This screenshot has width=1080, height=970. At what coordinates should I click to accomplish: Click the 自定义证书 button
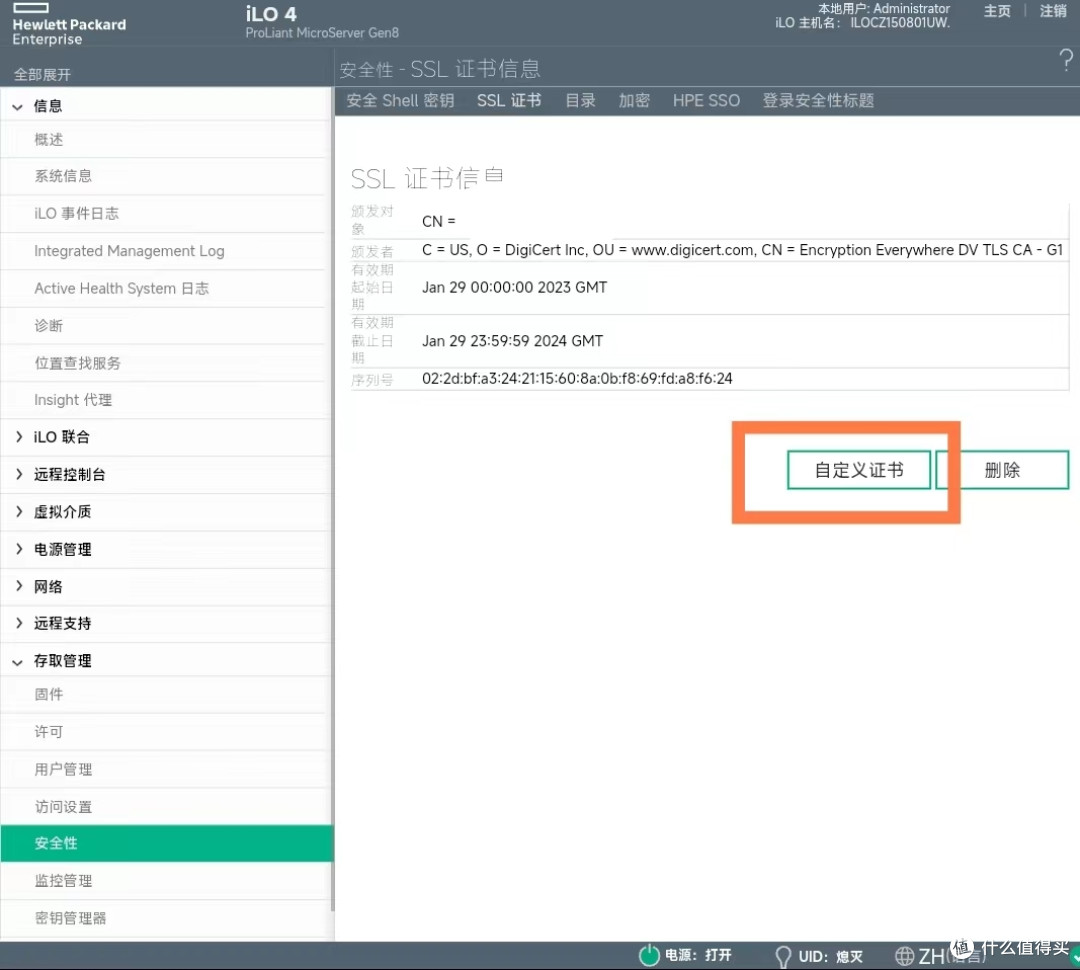pyautogui.click(x=859, y=470)
